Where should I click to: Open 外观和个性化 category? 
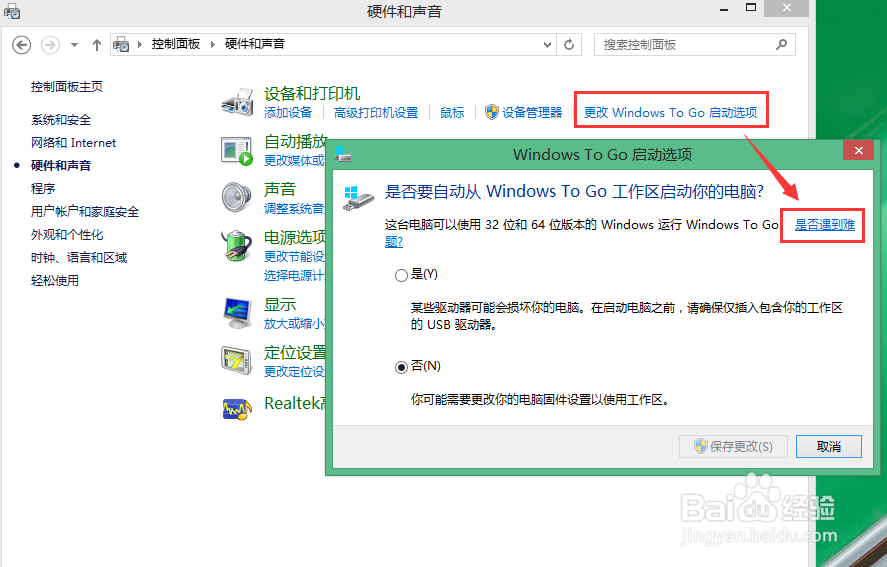[67, 235]
